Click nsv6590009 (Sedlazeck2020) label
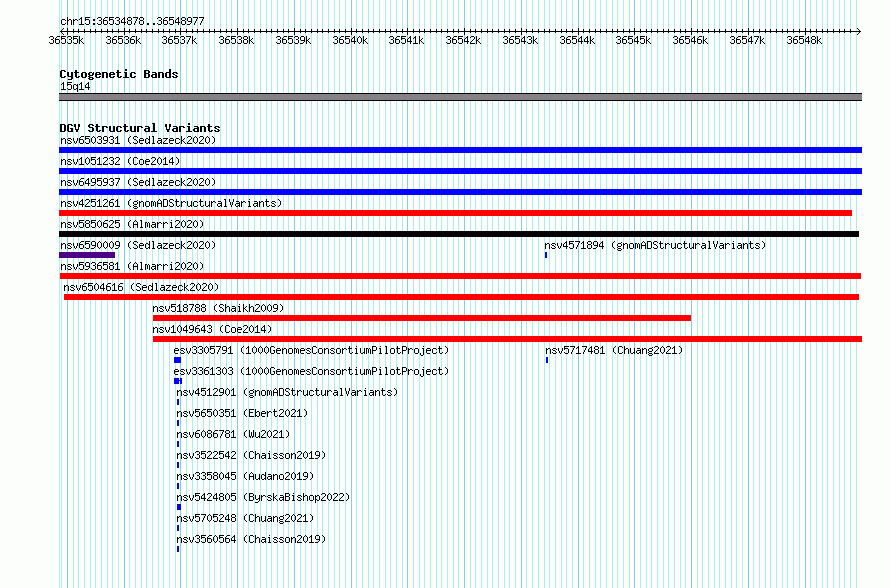890x588 pixels. pyautogui.click(x=138, y=245)
